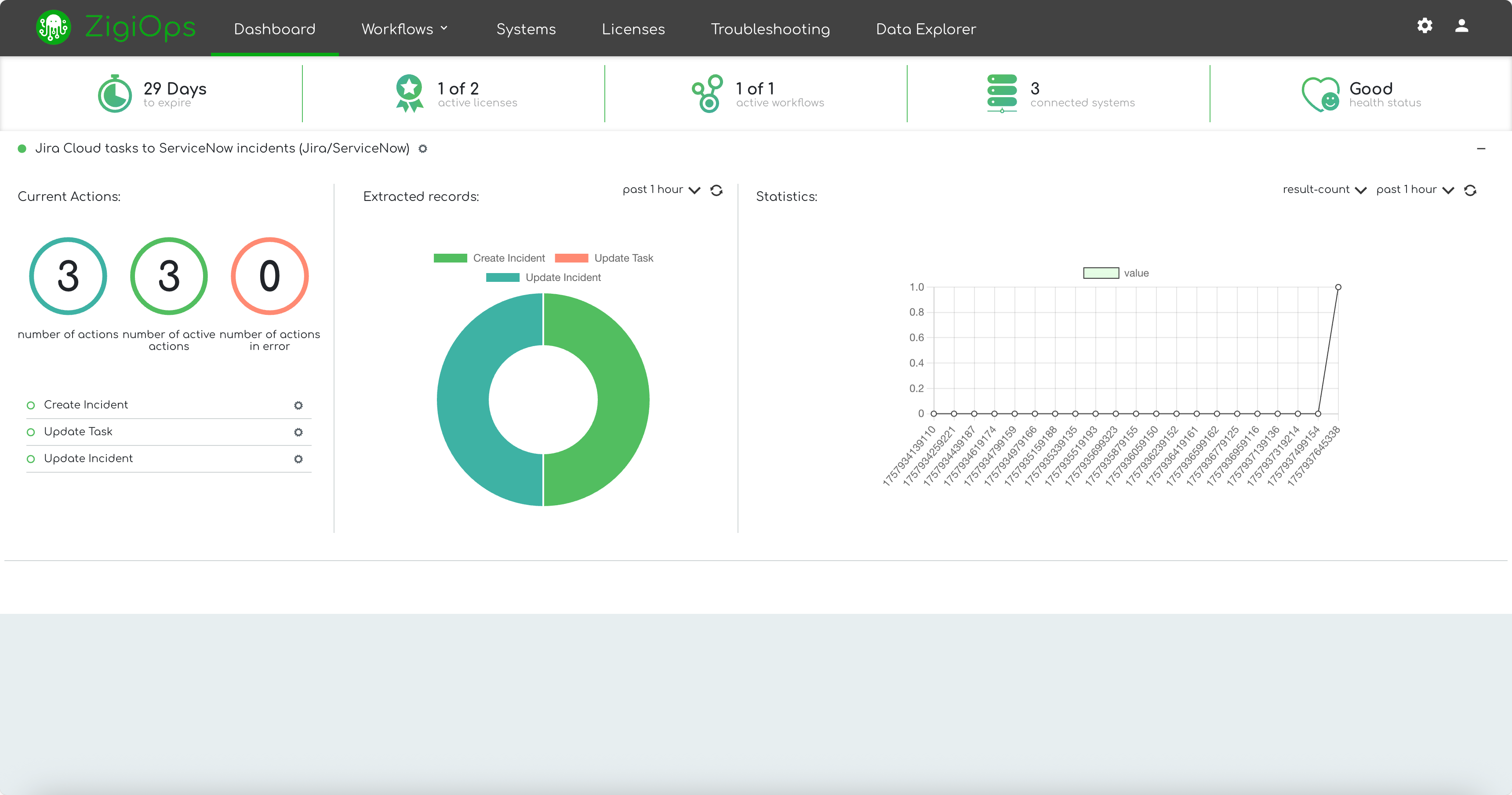Refresh the Extracted records chart
Image resolution: width=1512 pixels, height=795 pixels.
coord(716,190)
